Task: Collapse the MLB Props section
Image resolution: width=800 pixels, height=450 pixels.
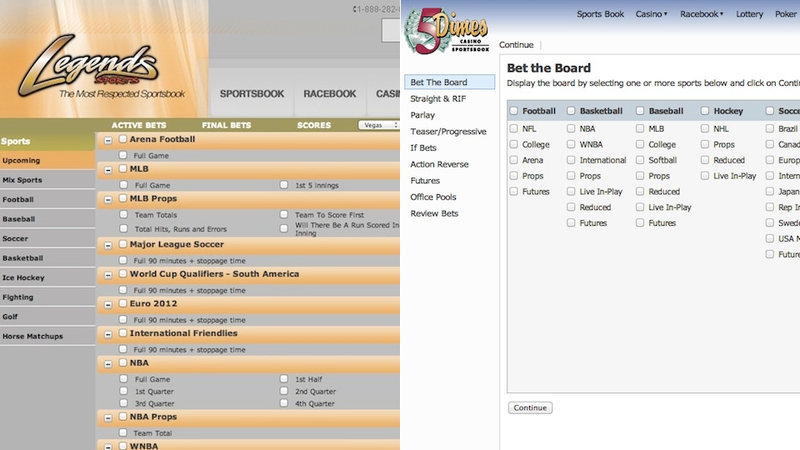Action: point(108,199)
